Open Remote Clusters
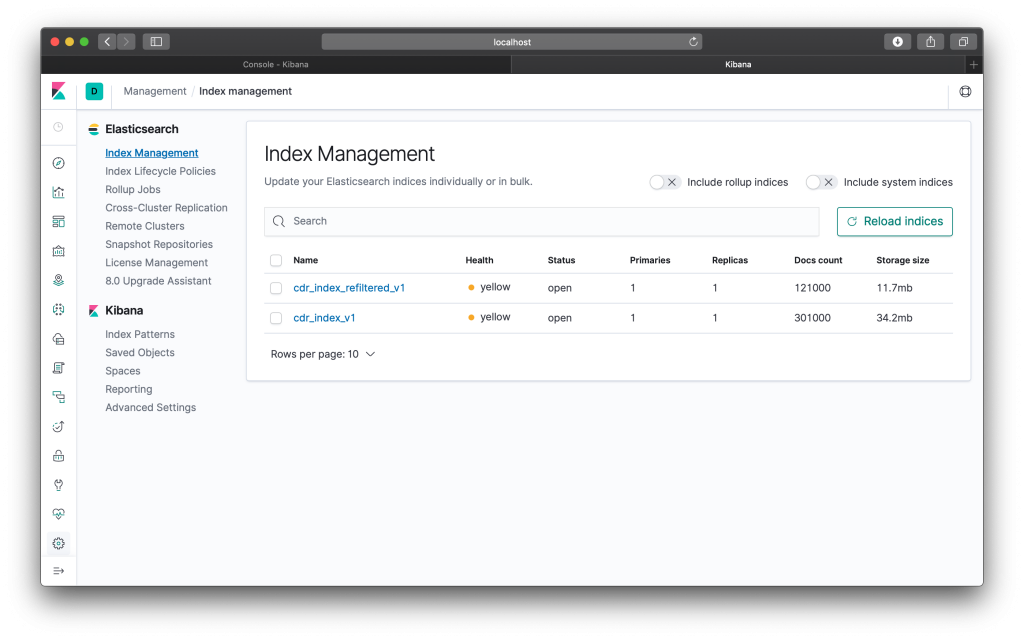The width and height of the screenshot is (1024, 640). [145, 226]
